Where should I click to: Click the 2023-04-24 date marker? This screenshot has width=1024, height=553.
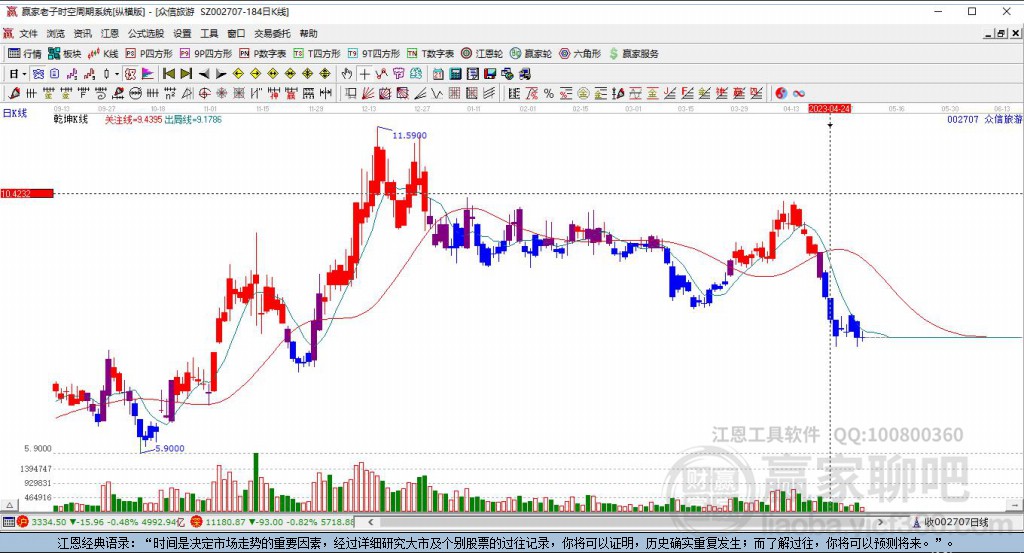click(830, 108)
